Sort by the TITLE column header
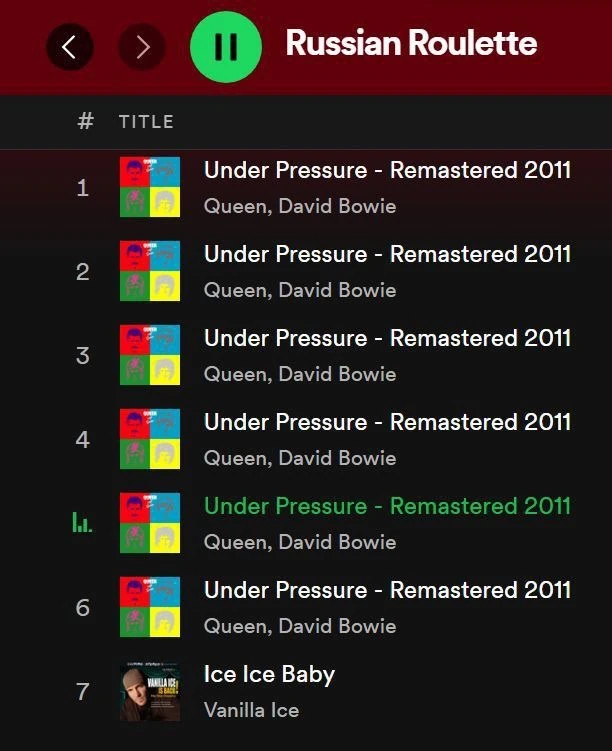The width and height of the screenshot is (612, 751). [x=146, y=122]
